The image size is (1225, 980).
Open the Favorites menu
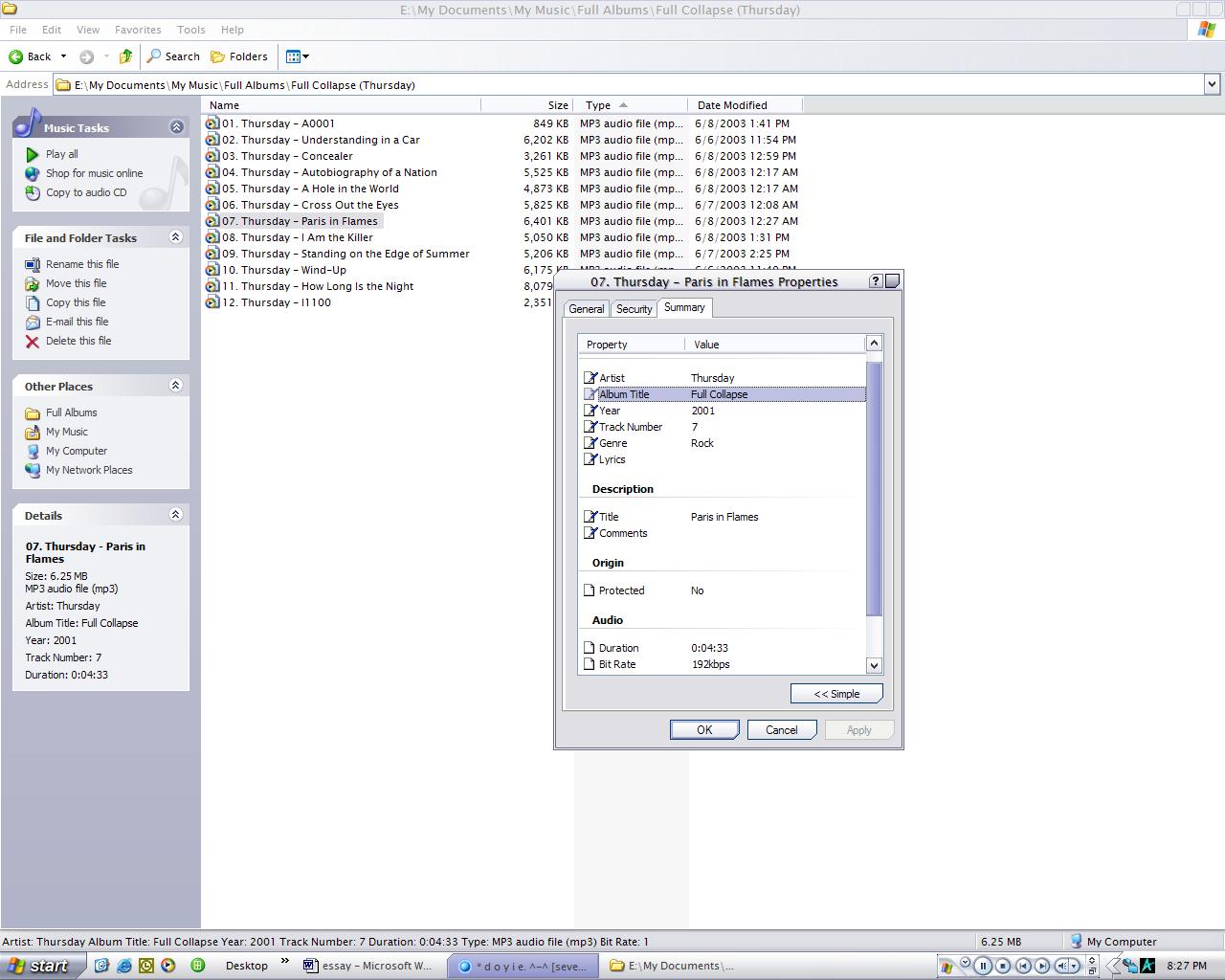click(x=138, y=30)
